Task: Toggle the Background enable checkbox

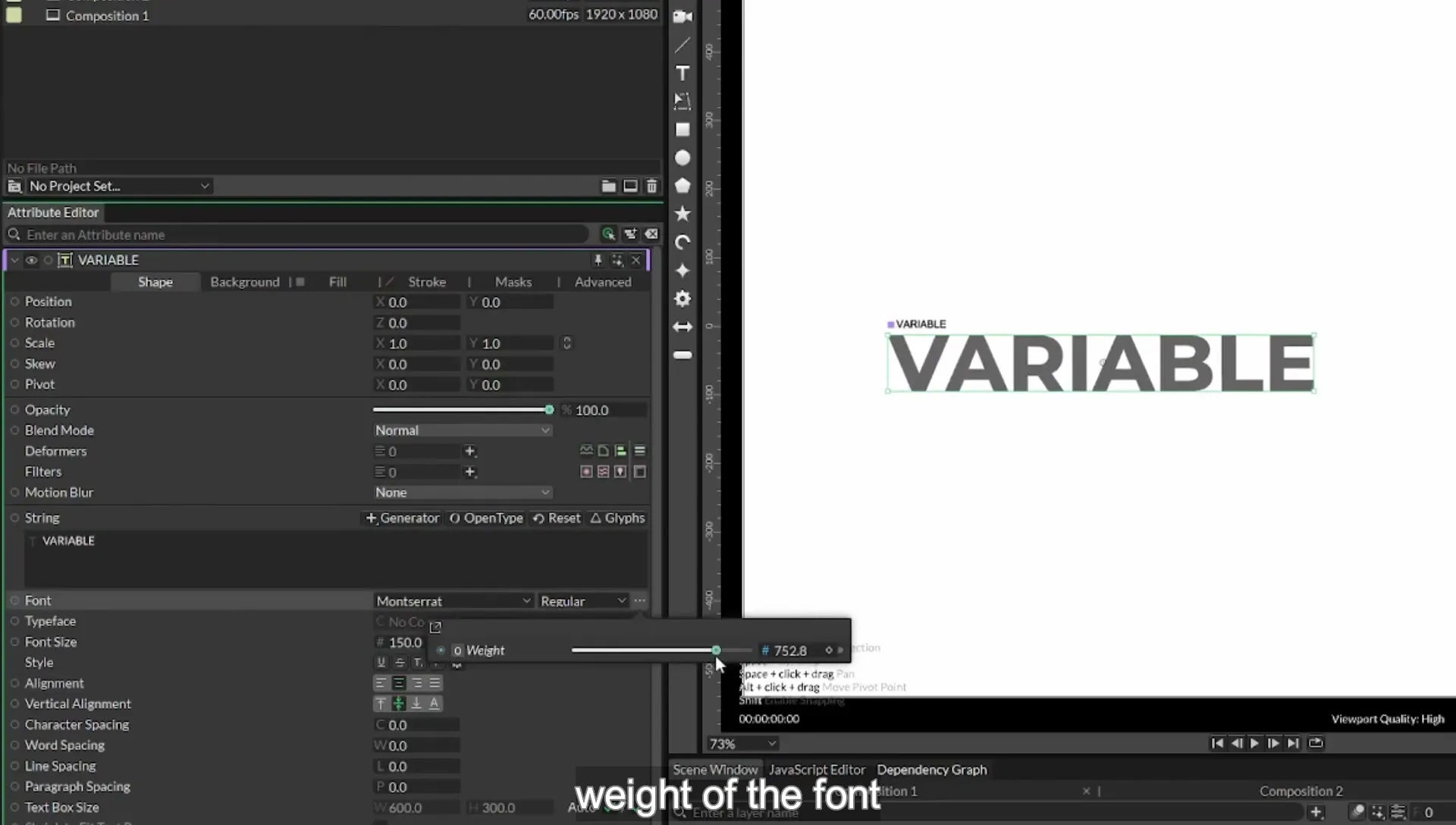Action: (300, 281)
